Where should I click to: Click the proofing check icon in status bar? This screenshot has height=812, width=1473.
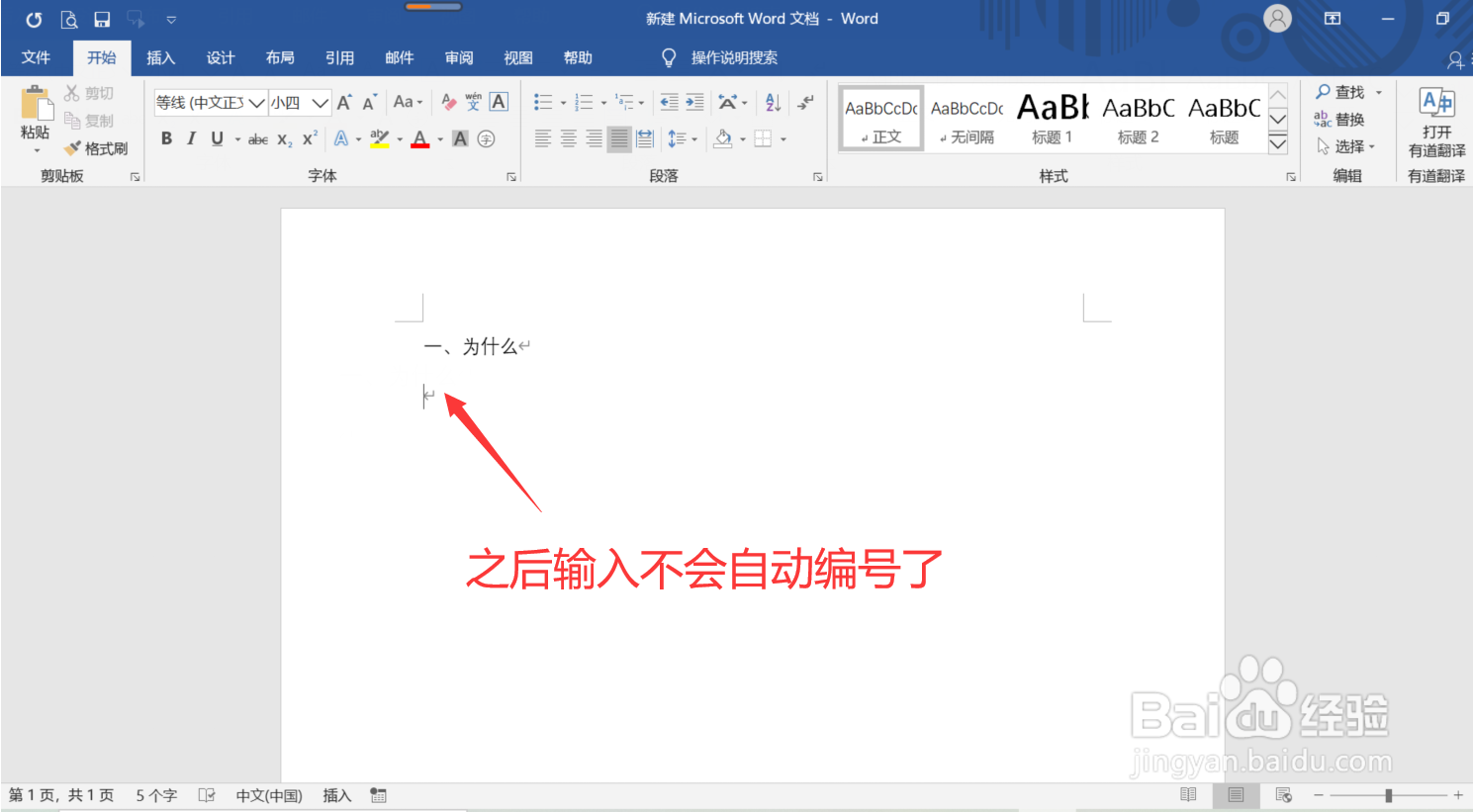pyautogui.click(x=207, y=795)
